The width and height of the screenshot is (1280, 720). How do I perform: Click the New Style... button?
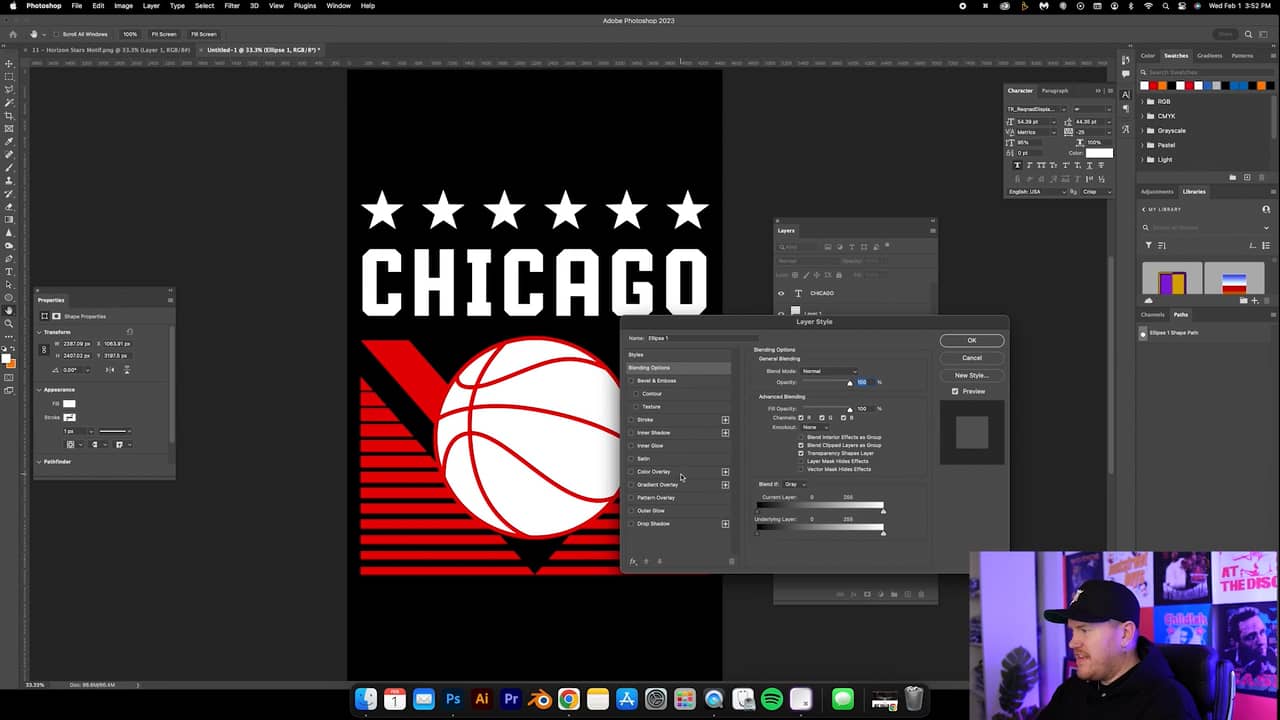[x=971, y=375]
